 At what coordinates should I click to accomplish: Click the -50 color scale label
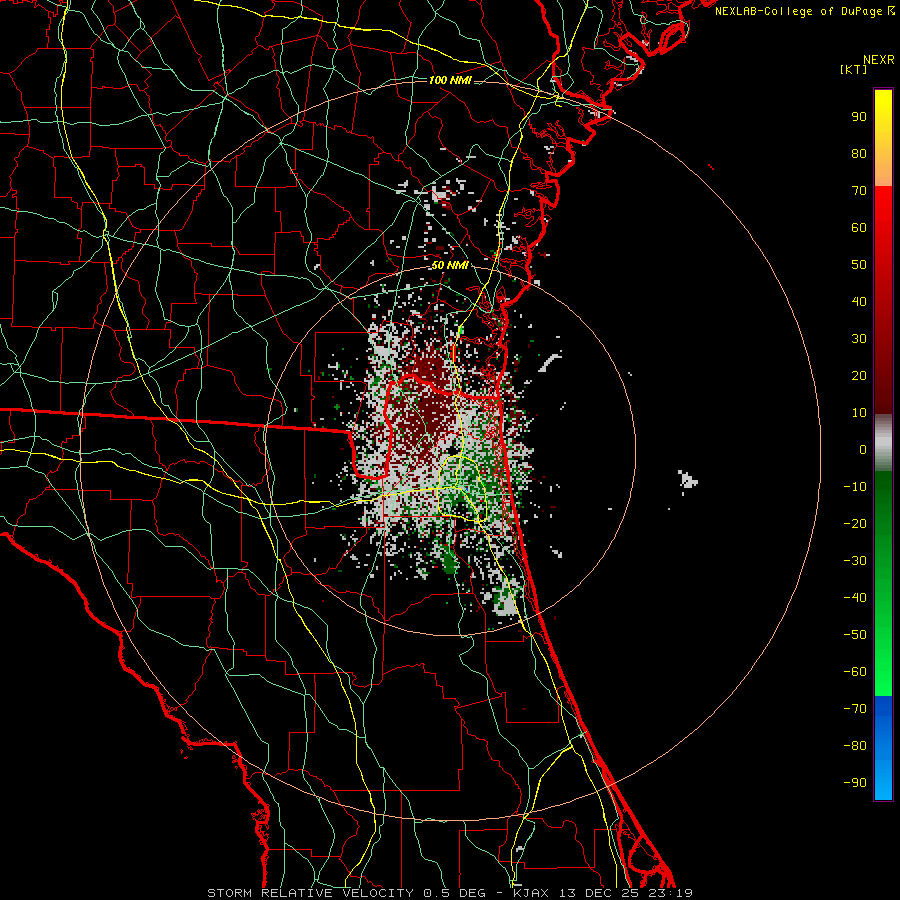(x=855, y=635)
